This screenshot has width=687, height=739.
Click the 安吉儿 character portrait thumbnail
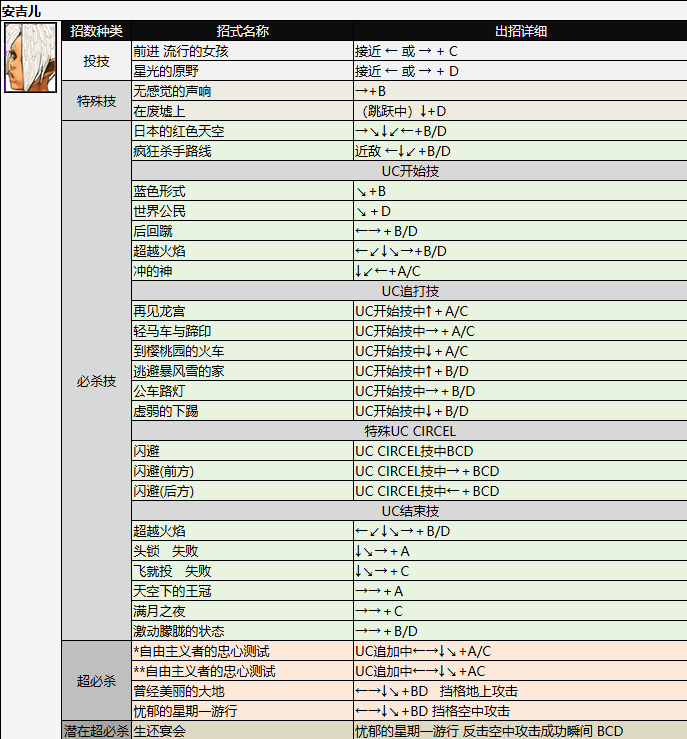(31, 57)
